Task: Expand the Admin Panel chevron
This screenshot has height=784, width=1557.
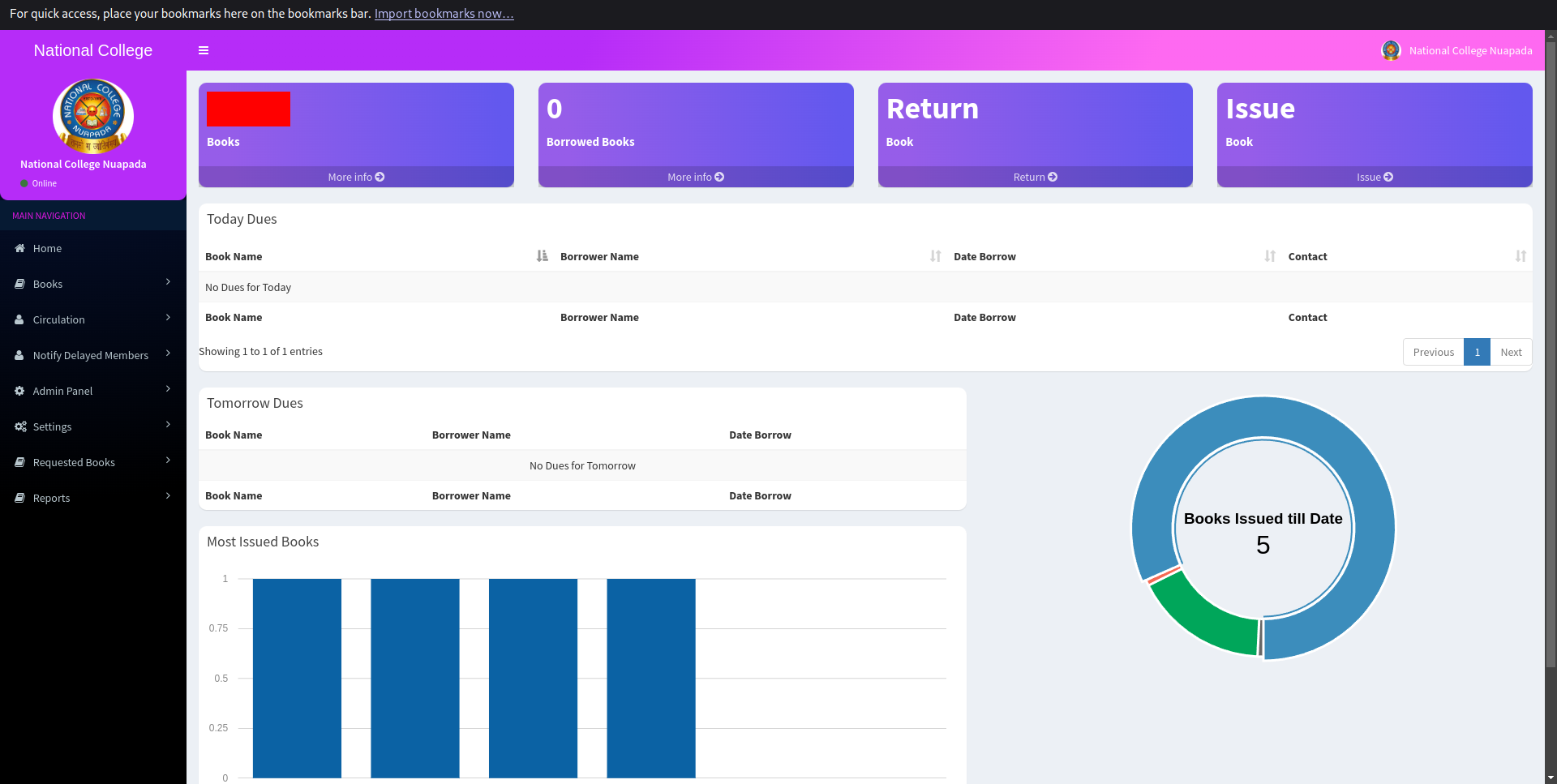Action: pos(168,389)
